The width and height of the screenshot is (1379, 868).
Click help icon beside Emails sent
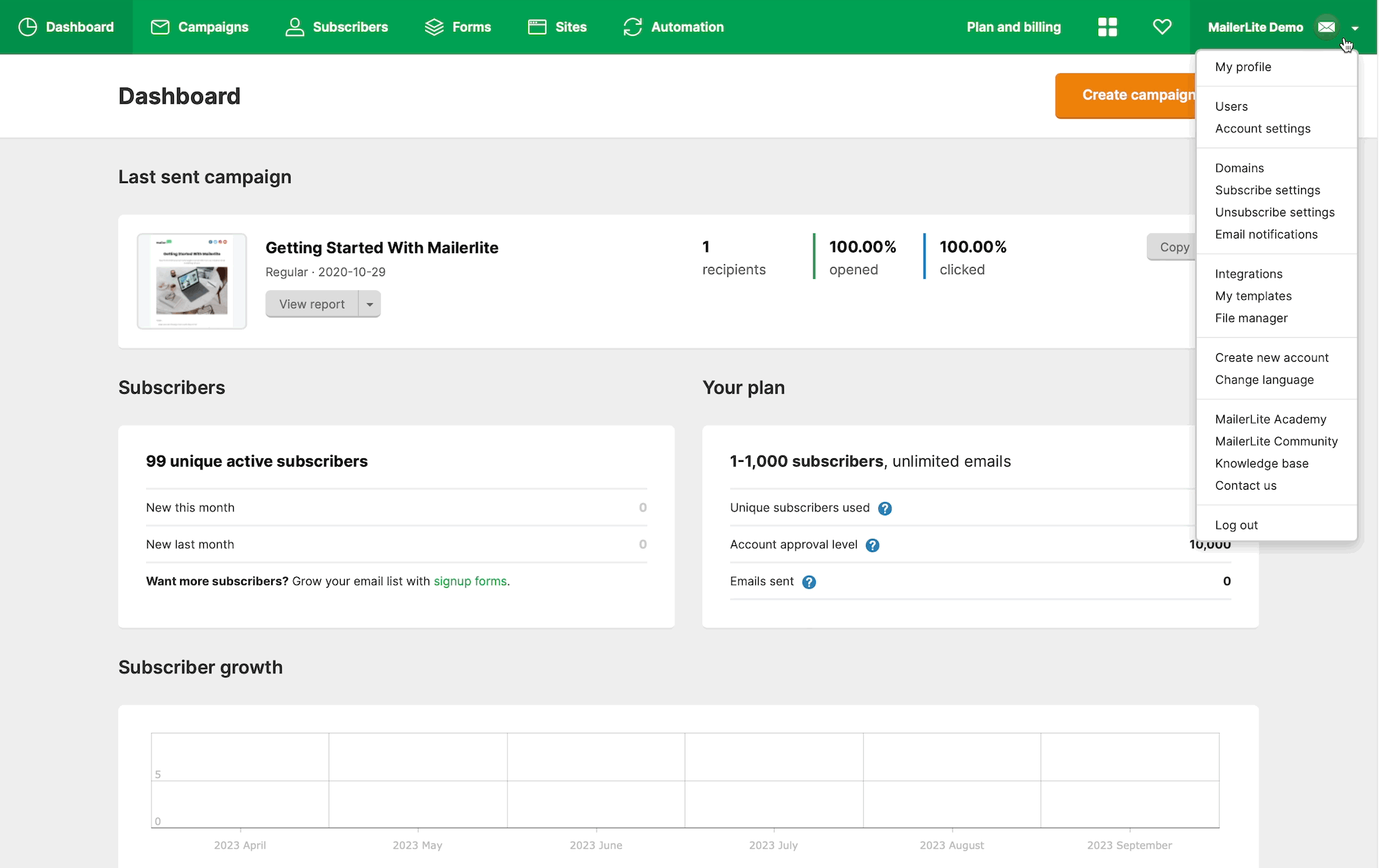(x=809, y=582)
